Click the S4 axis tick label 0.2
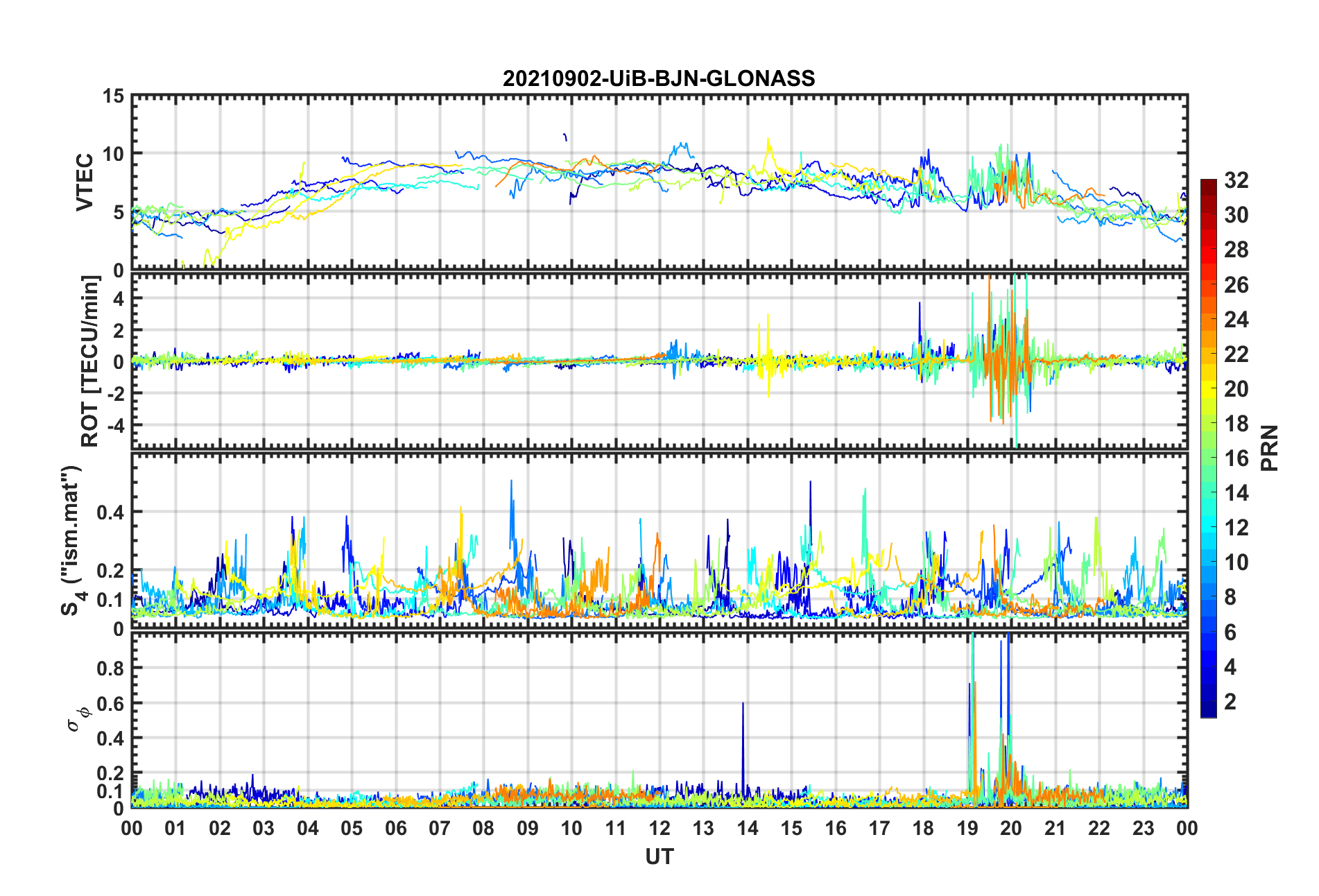 click(111, 571)
